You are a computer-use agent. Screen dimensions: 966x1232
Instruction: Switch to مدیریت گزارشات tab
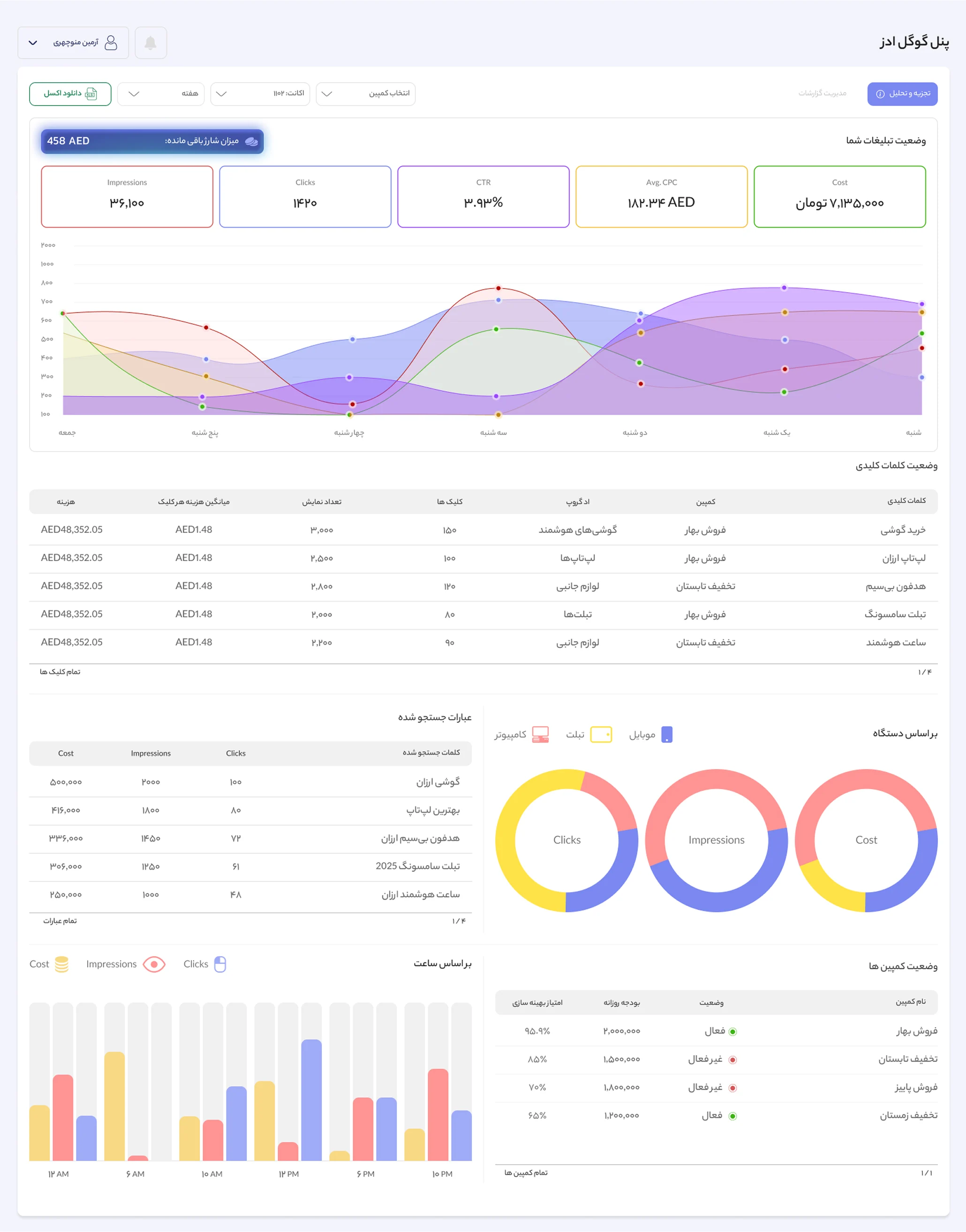(823, 93)
